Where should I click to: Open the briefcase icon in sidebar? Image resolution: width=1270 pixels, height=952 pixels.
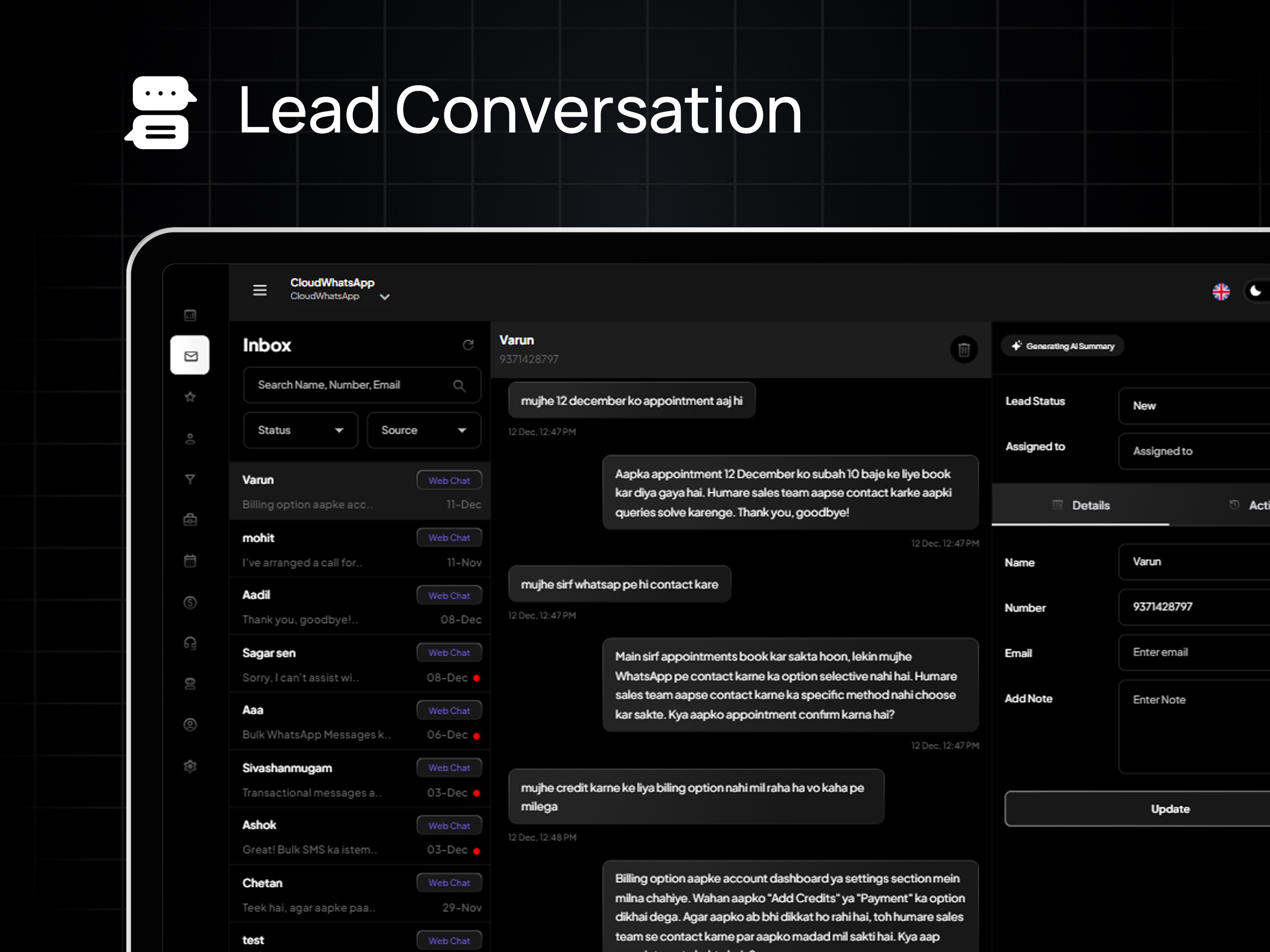coord(190,520)
